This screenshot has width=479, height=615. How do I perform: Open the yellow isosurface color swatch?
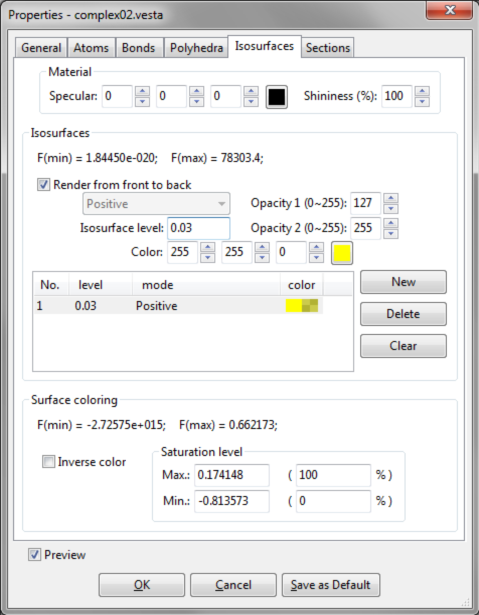342,253
